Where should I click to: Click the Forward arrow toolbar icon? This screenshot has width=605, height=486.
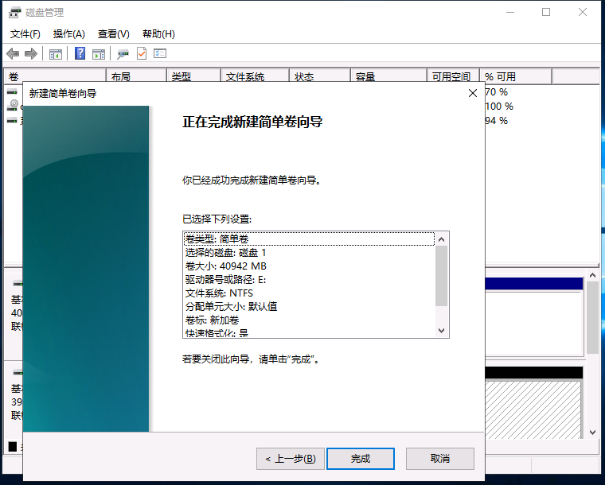31,54
